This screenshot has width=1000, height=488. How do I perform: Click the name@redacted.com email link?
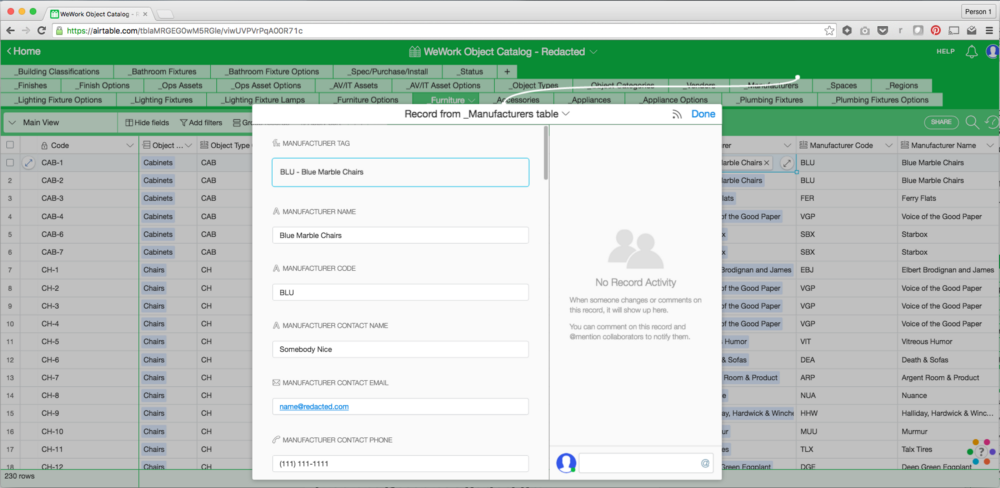314,406
